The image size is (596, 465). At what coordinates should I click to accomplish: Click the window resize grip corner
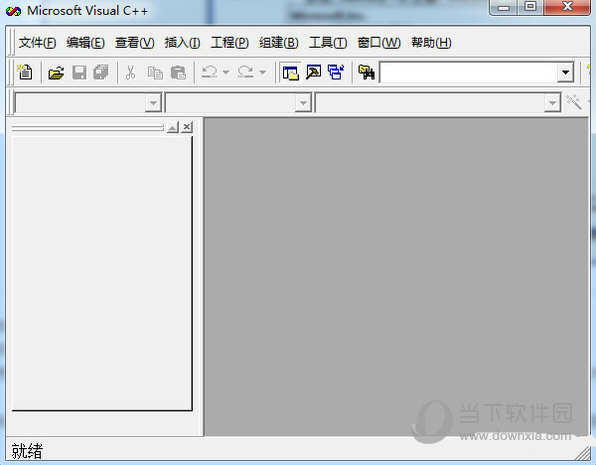pyautogui.click(x=582, y=454)
